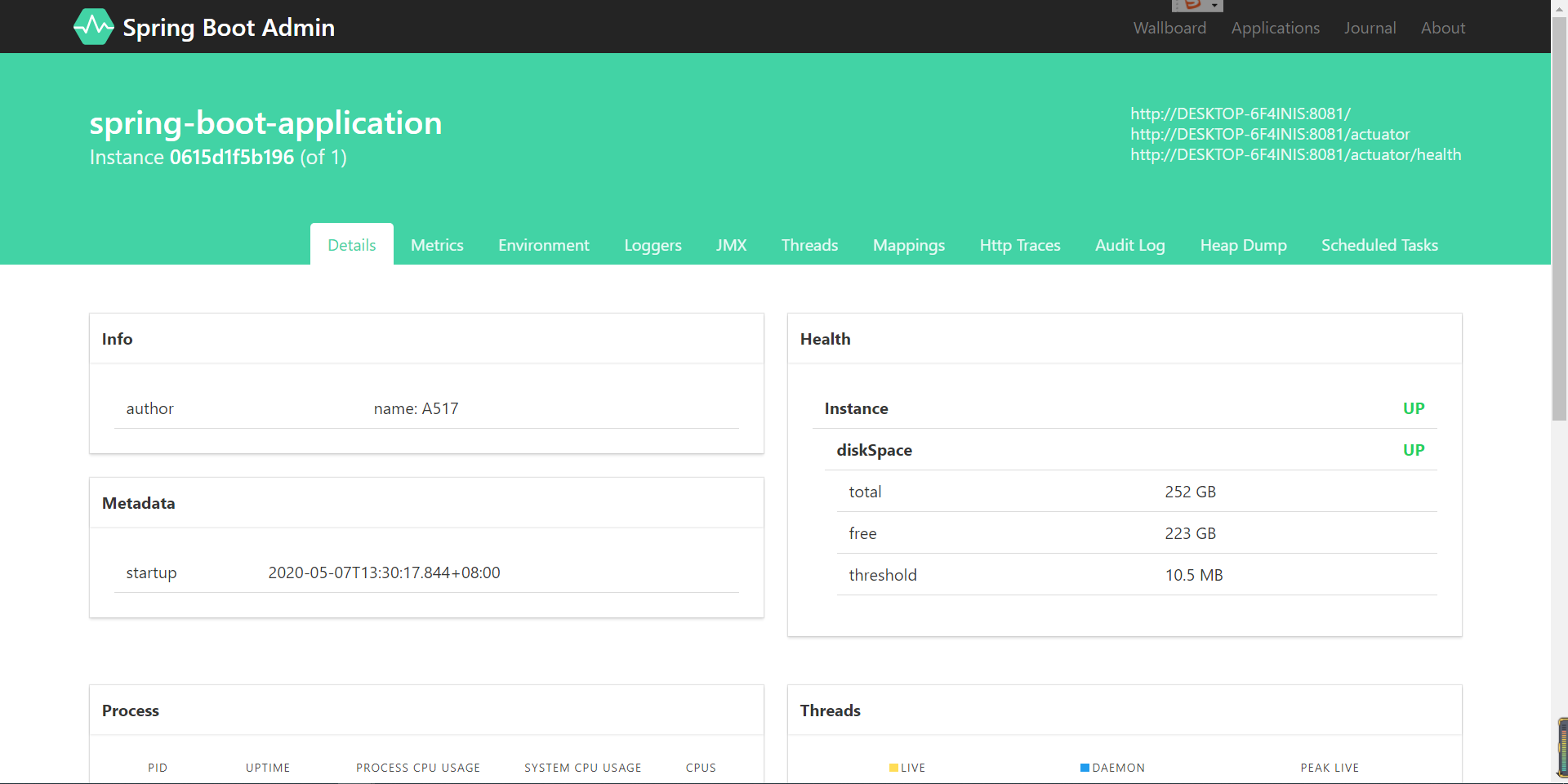Click the CPUS column label
This screenshot has width=1568, height=784.
(701, 768)
